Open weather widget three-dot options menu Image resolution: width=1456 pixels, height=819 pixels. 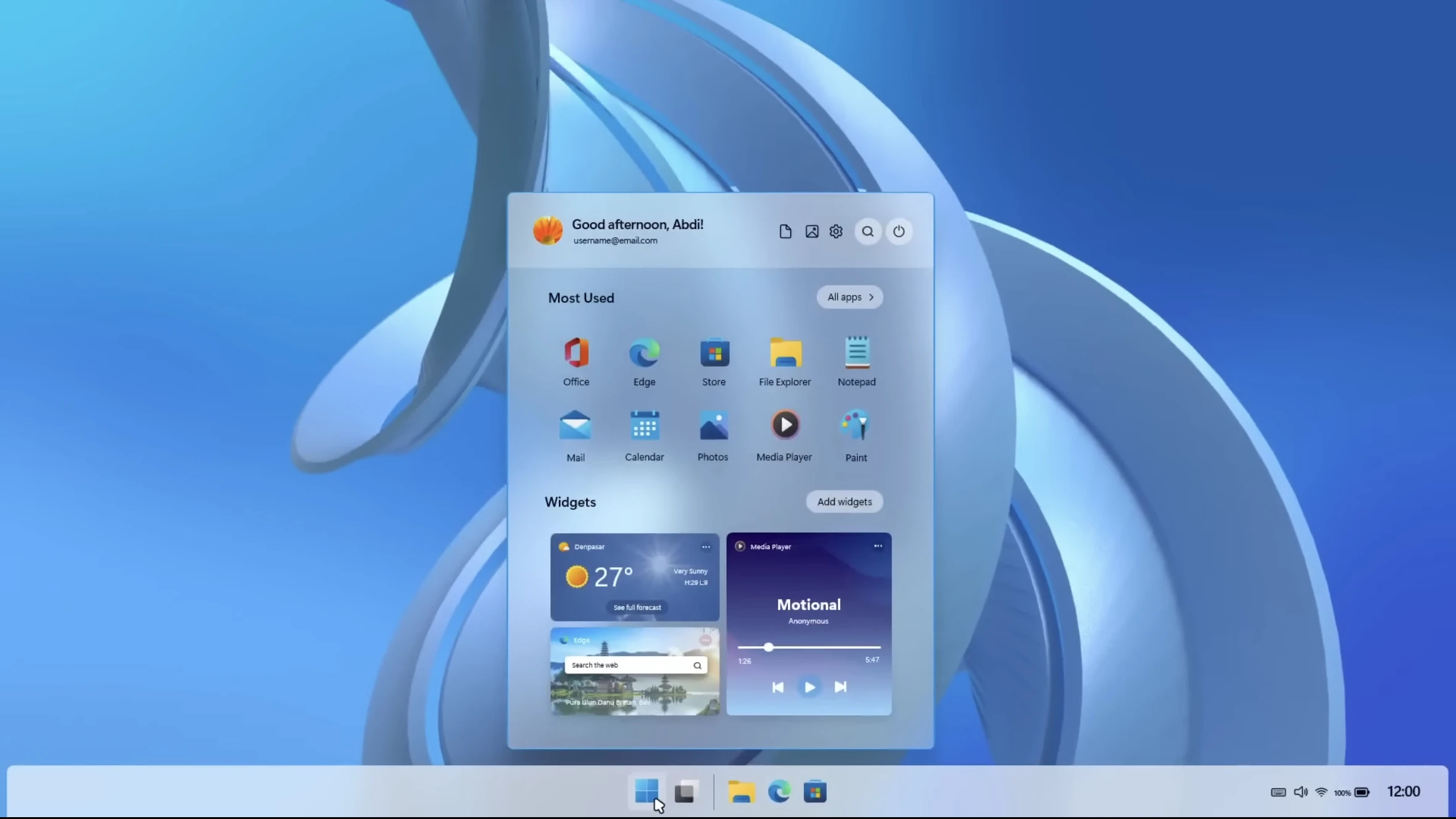[x=706, y=547]
